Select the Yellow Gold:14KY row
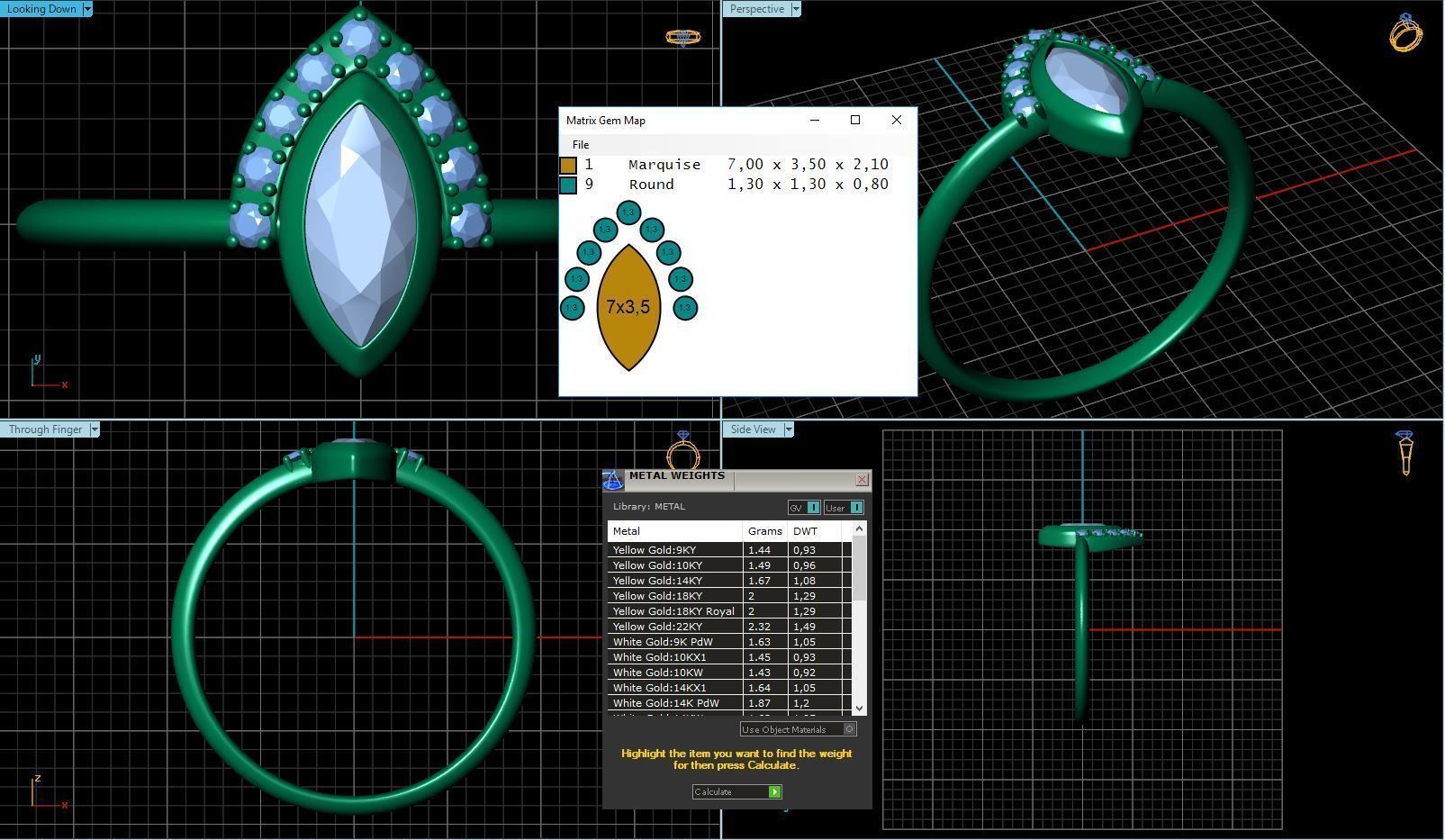 [729, 581]
